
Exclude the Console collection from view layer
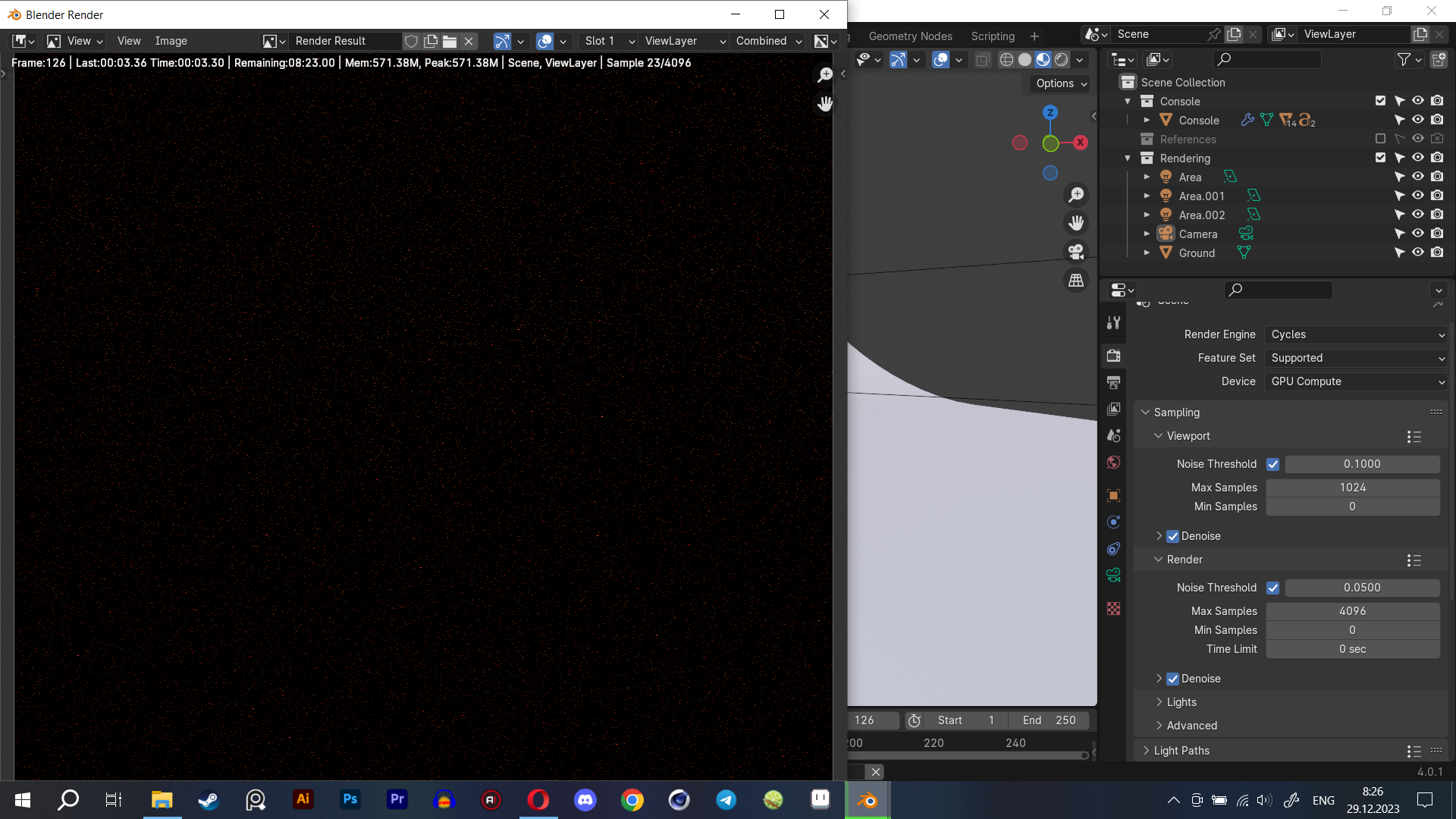pyautogui.click(x=1380, y=101)
